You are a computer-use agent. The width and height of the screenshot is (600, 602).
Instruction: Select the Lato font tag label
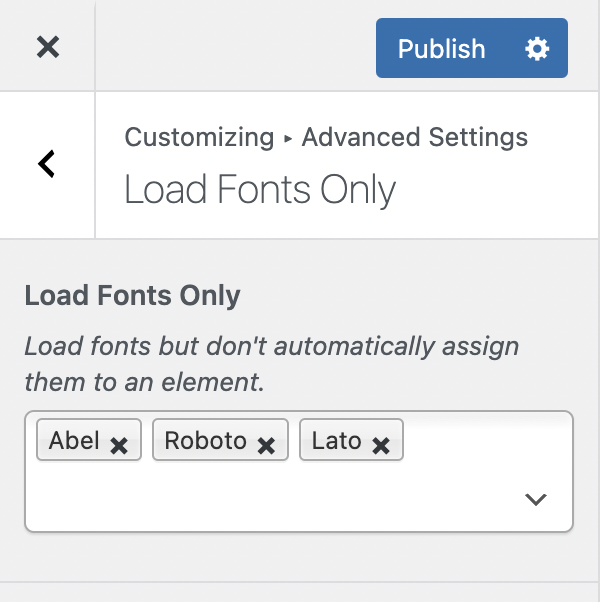[x=336, y=441]
